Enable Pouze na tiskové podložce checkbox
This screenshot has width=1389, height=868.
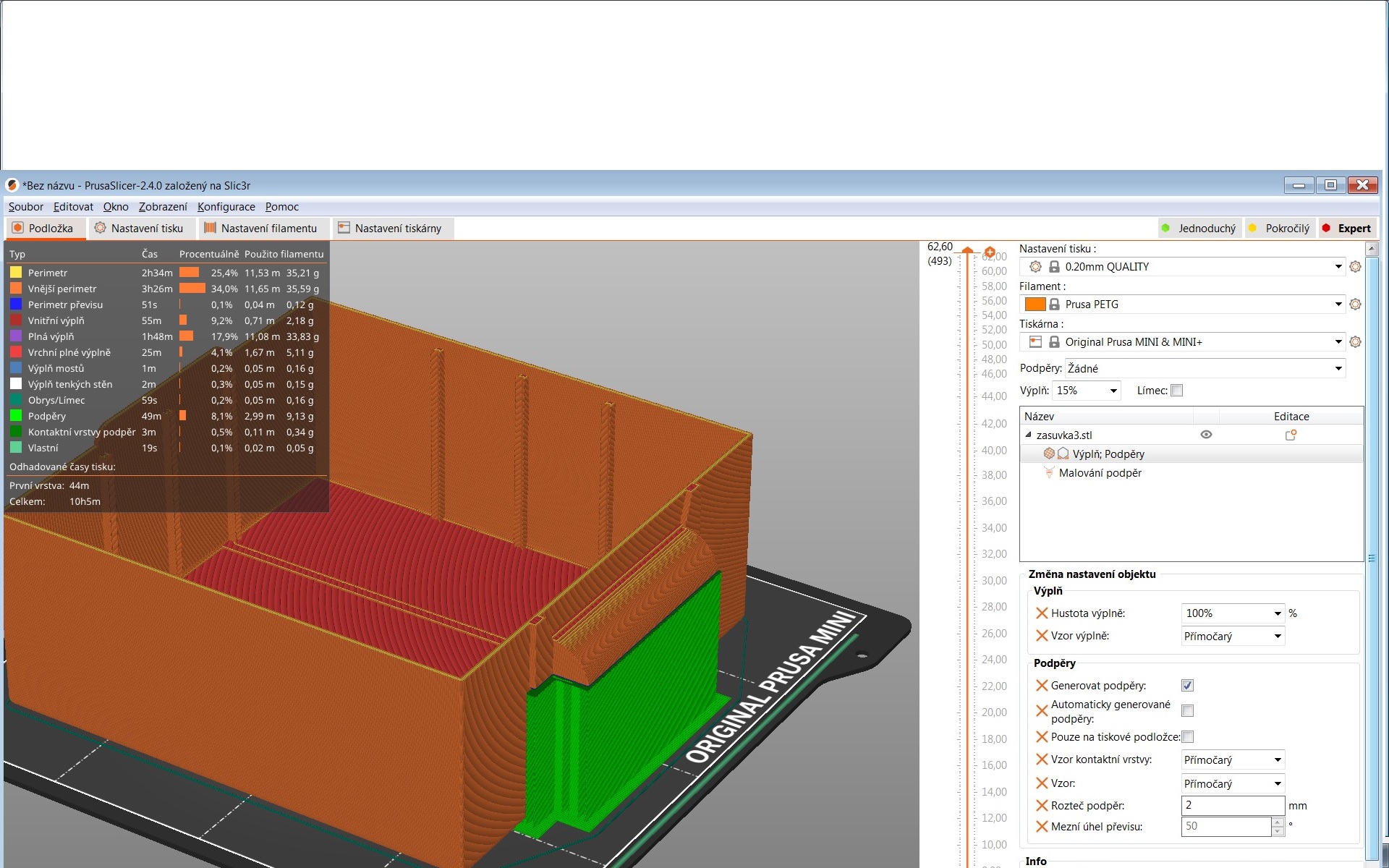point(1187,737)
